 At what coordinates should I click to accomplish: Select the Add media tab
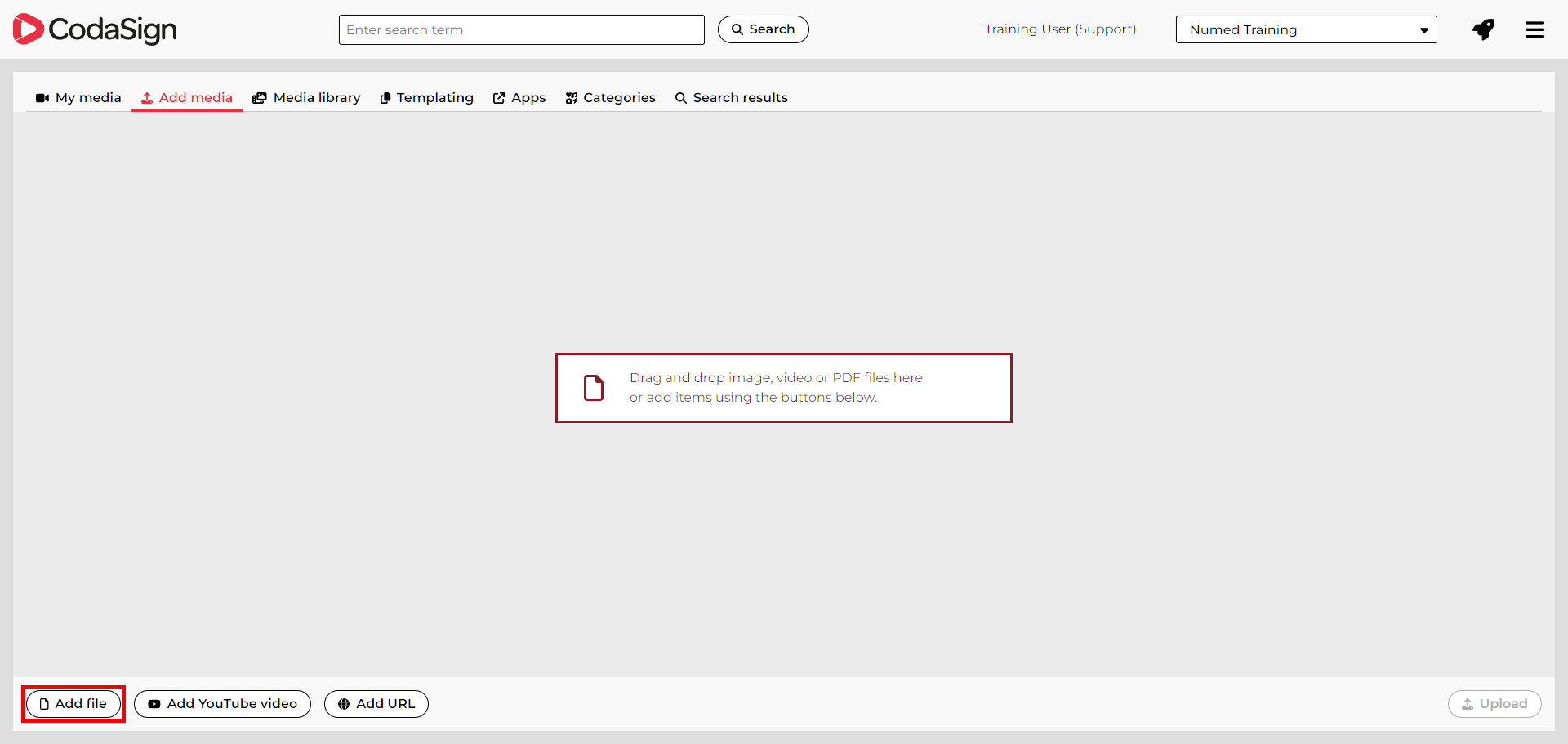187,98
